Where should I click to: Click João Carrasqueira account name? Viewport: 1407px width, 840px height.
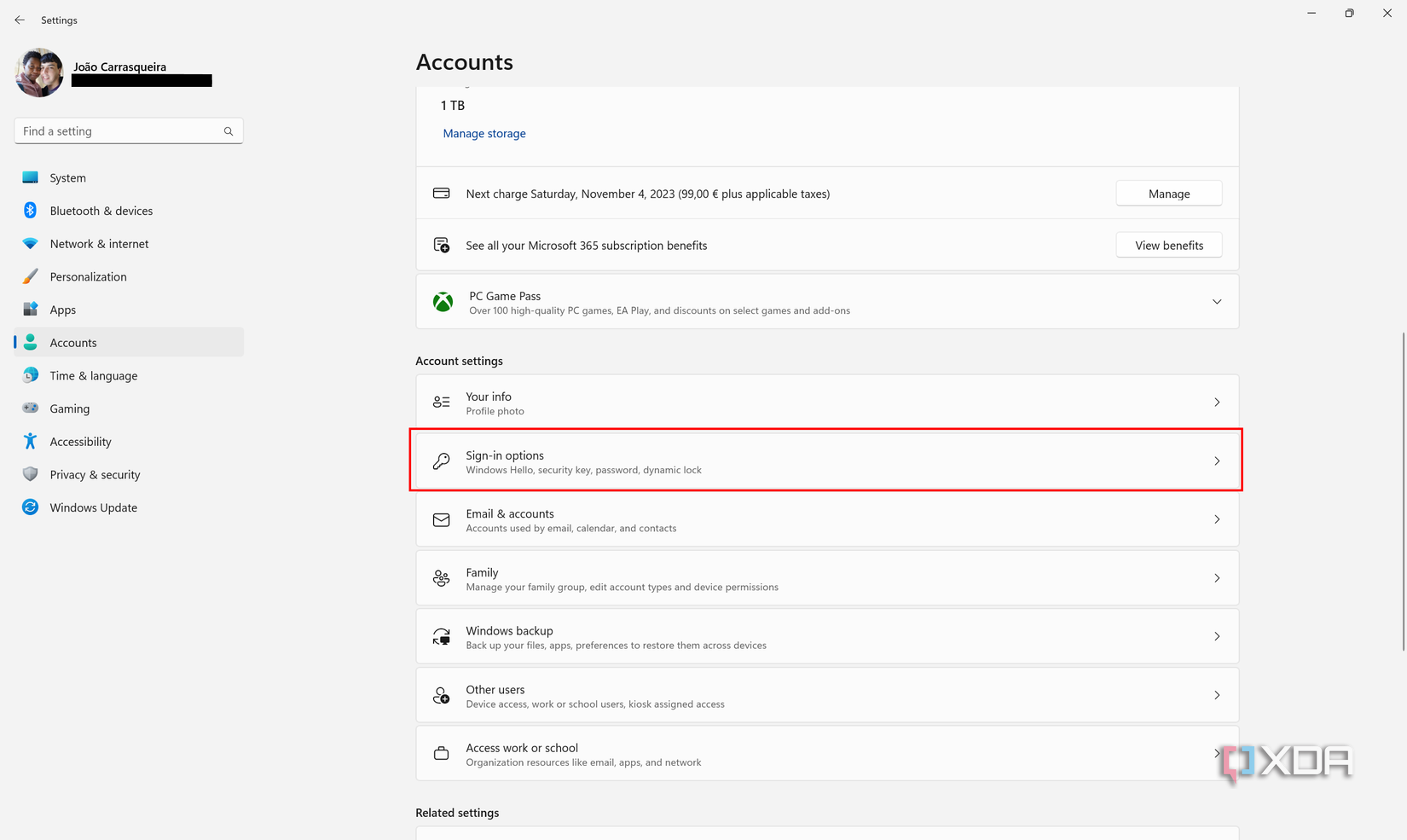(119, 67)
